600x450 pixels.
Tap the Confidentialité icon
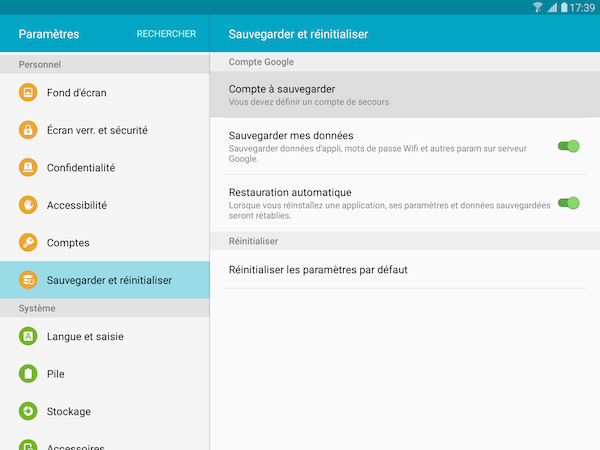(x=28, y=167)
